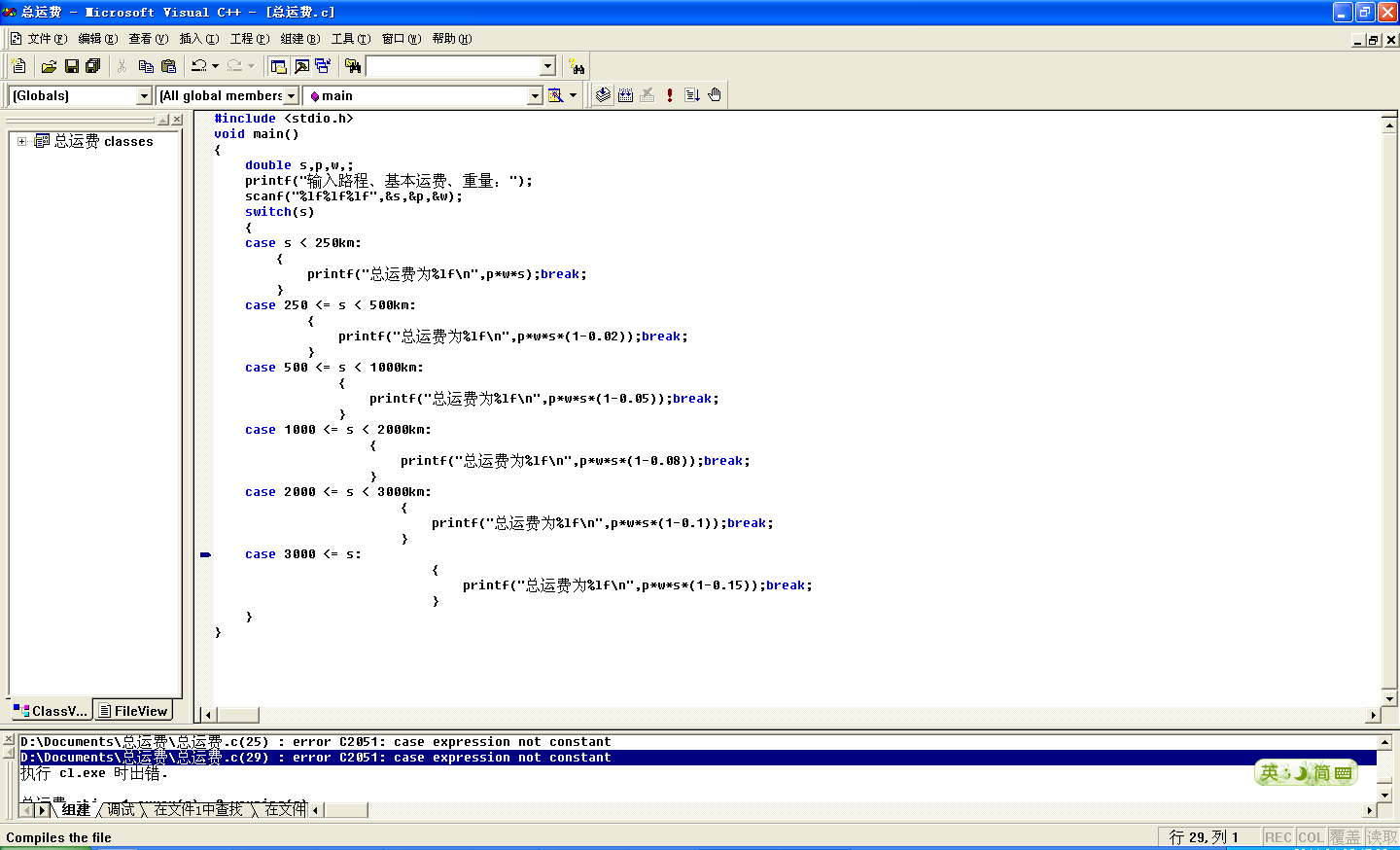Click the breakpoint marker beside case 3000

pos(205,554)
